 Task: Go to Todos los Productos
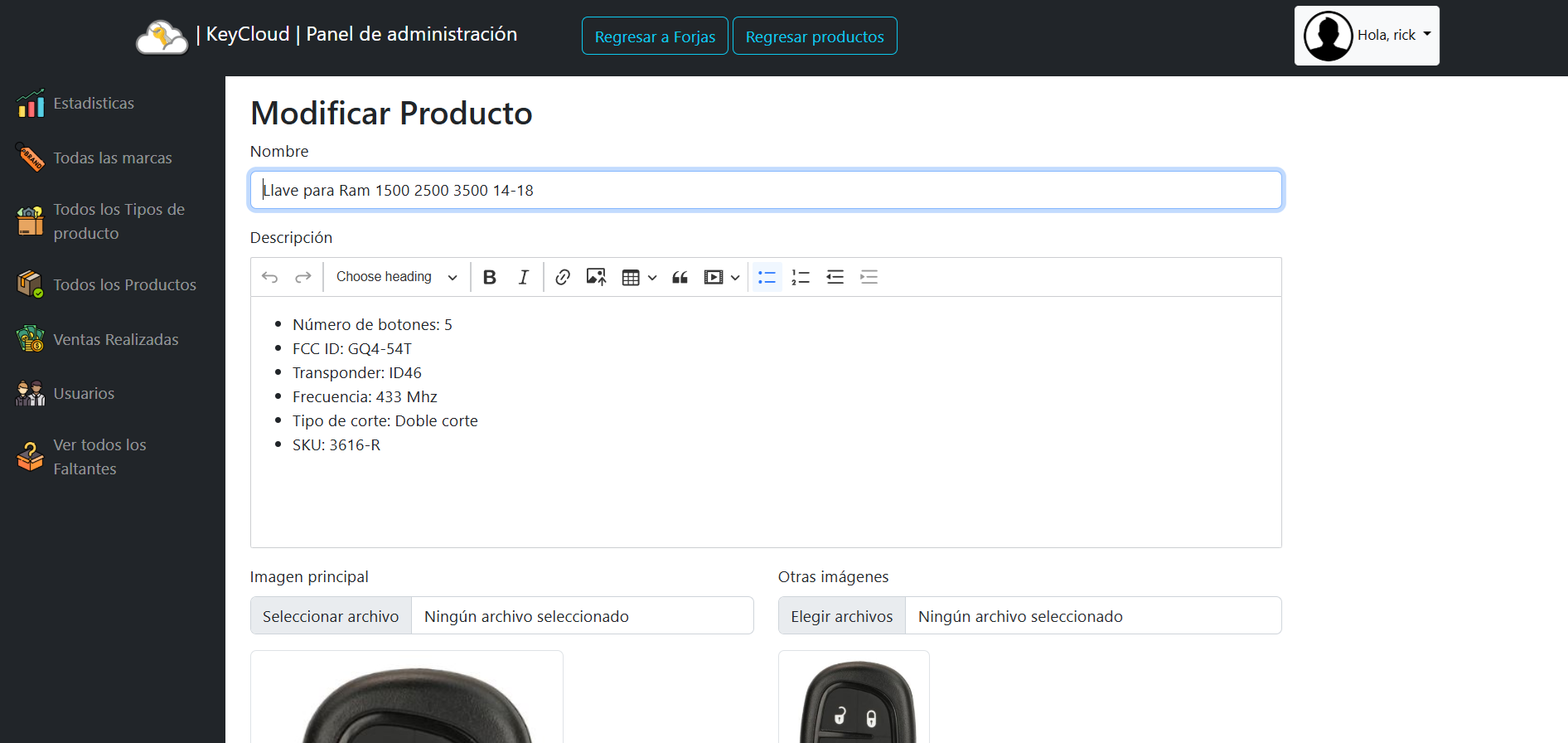pos(124,285)
